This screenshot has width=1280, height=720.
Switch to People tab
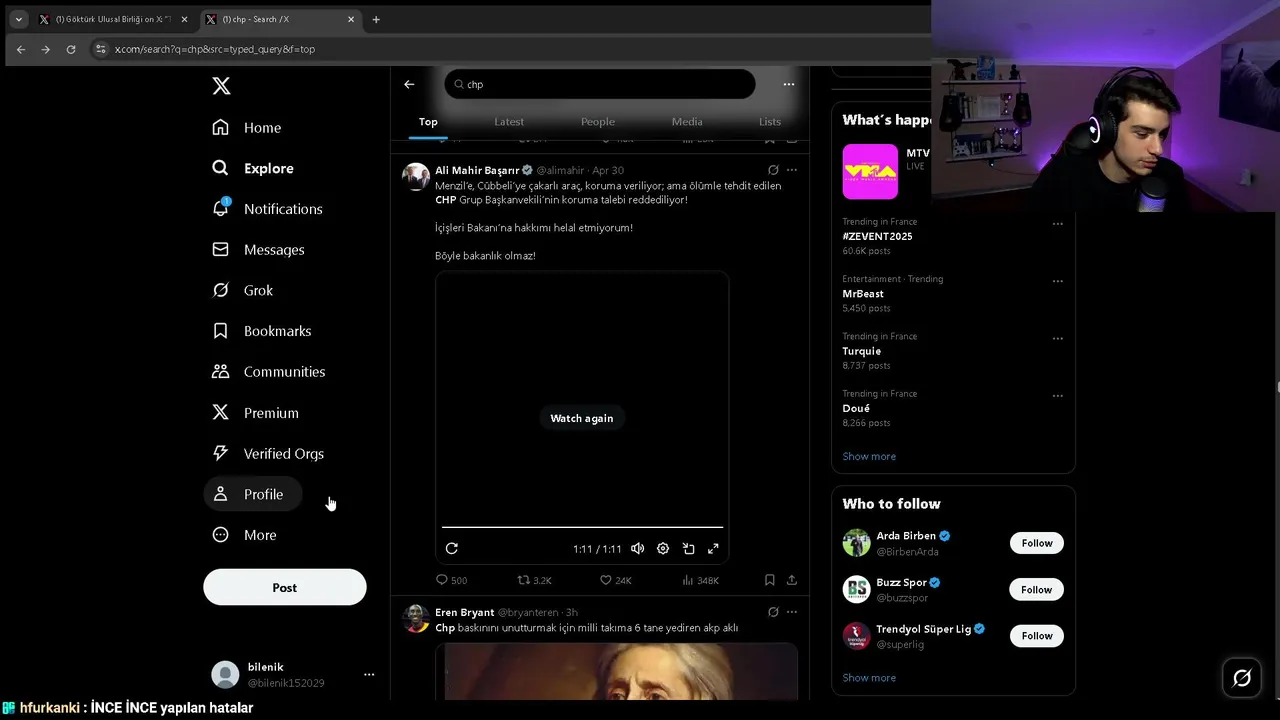tap(598, 122)
